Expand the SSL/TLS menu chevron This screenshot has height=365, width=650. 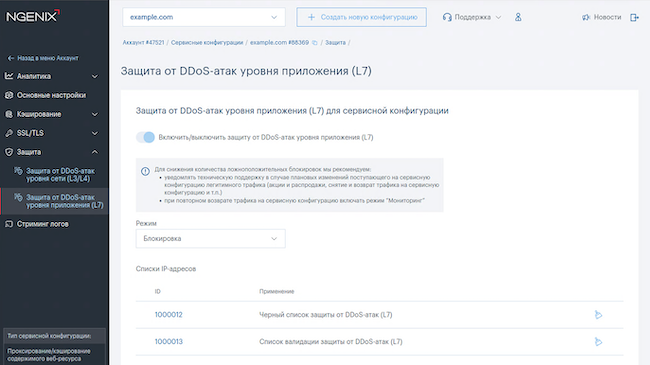(x=95, y=134)
